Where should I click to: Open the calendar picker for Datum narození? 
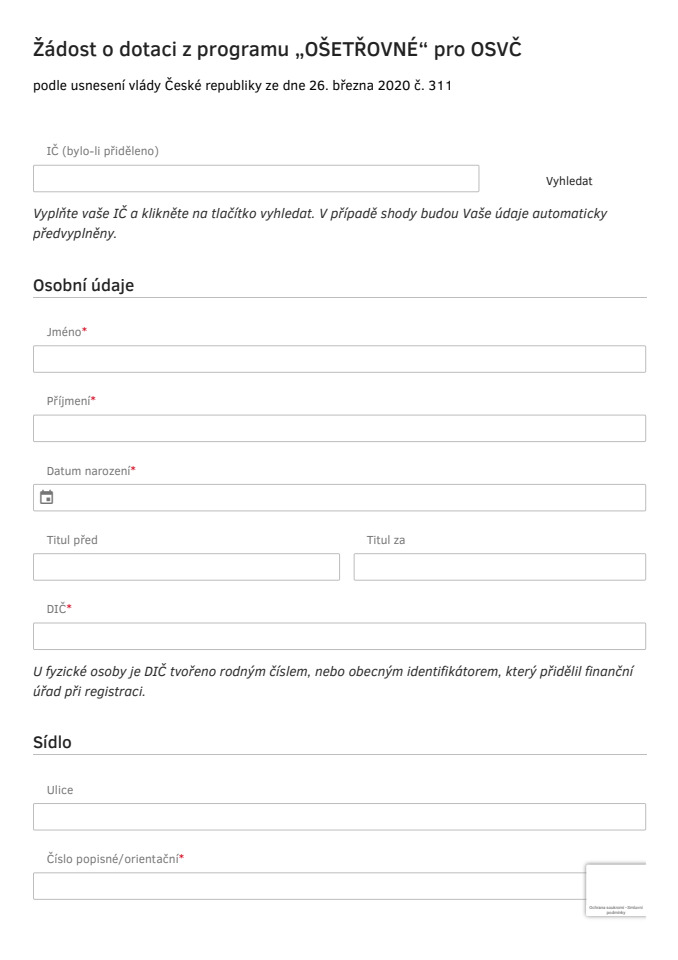(x=46, y=497)
